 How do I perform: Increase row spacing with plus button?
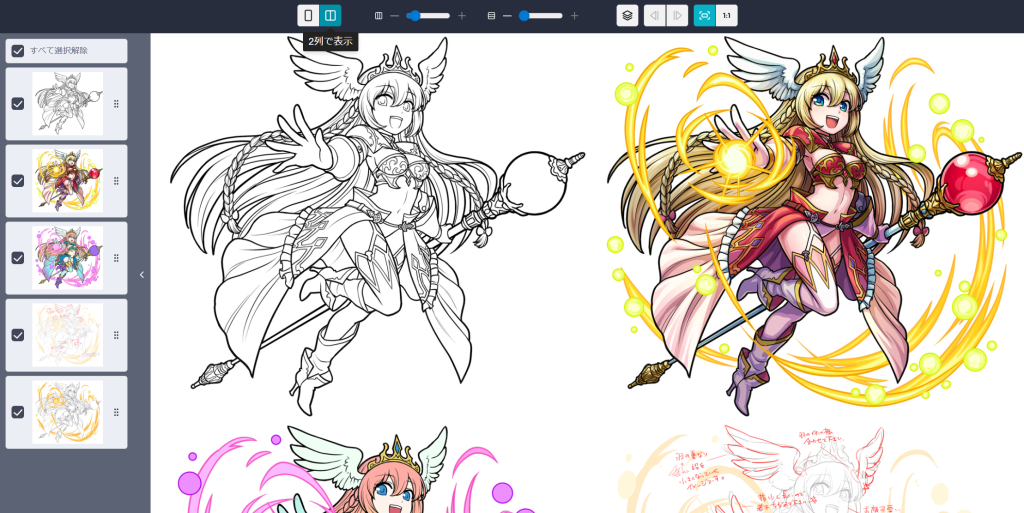click(x=574, y=16)
